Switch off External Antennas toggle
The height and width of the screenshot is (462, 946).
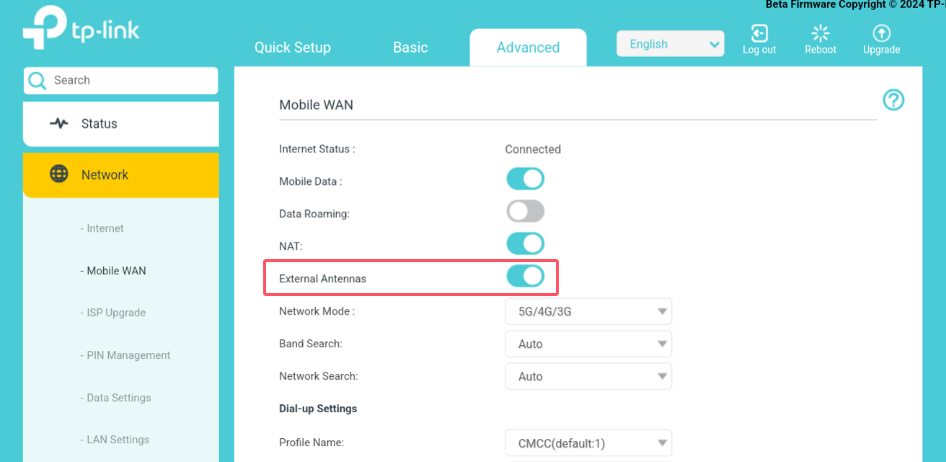click(x=525, y=276)
